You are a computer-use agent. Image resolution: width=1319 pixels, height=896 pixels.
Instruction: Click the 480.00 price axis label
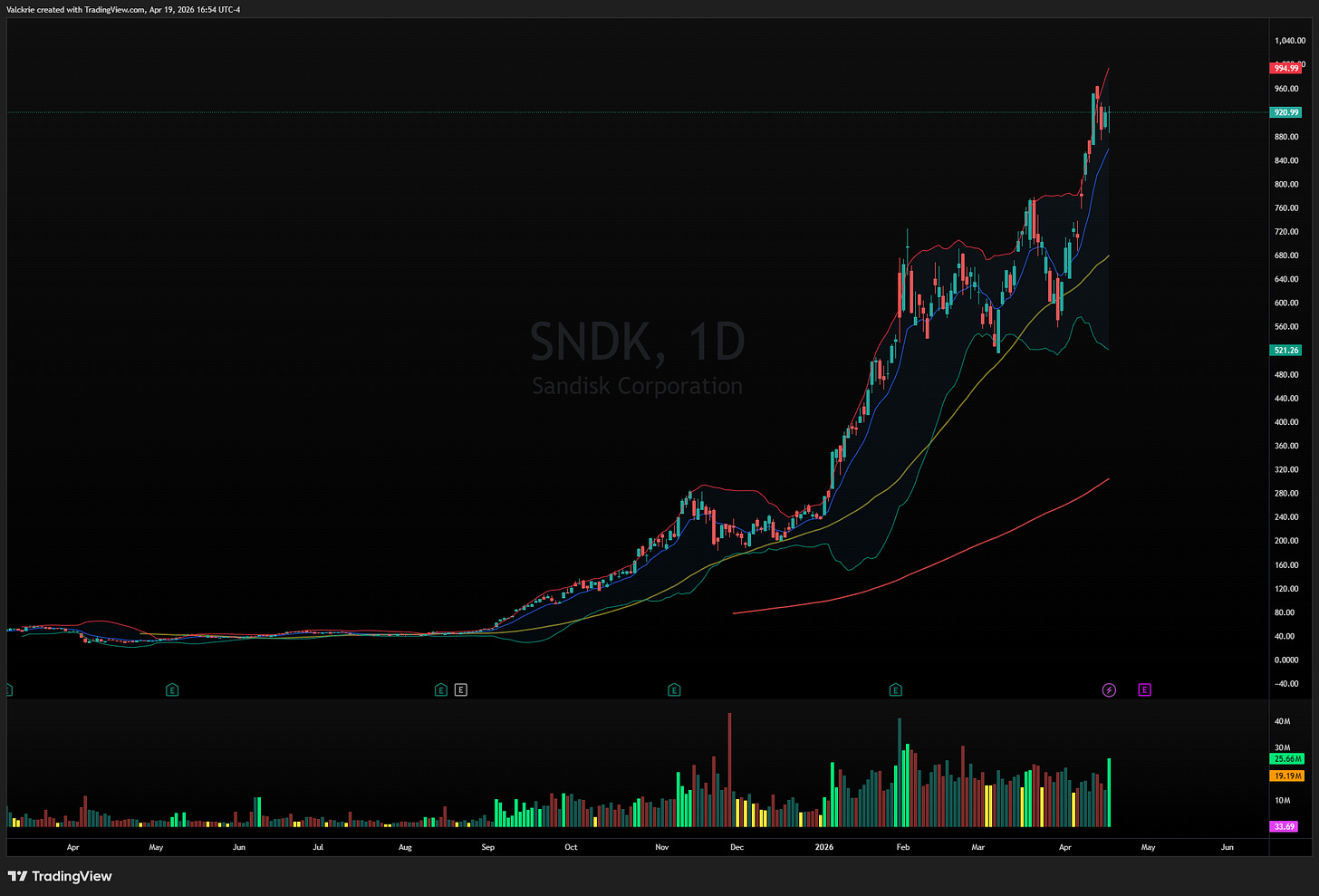(1286, 374)
